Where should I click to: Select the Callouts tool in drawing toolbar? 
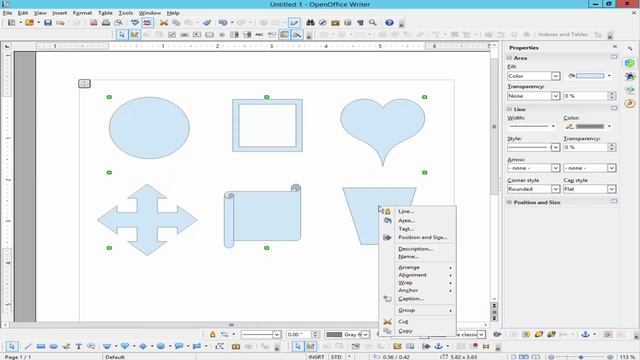coord(179,347)
